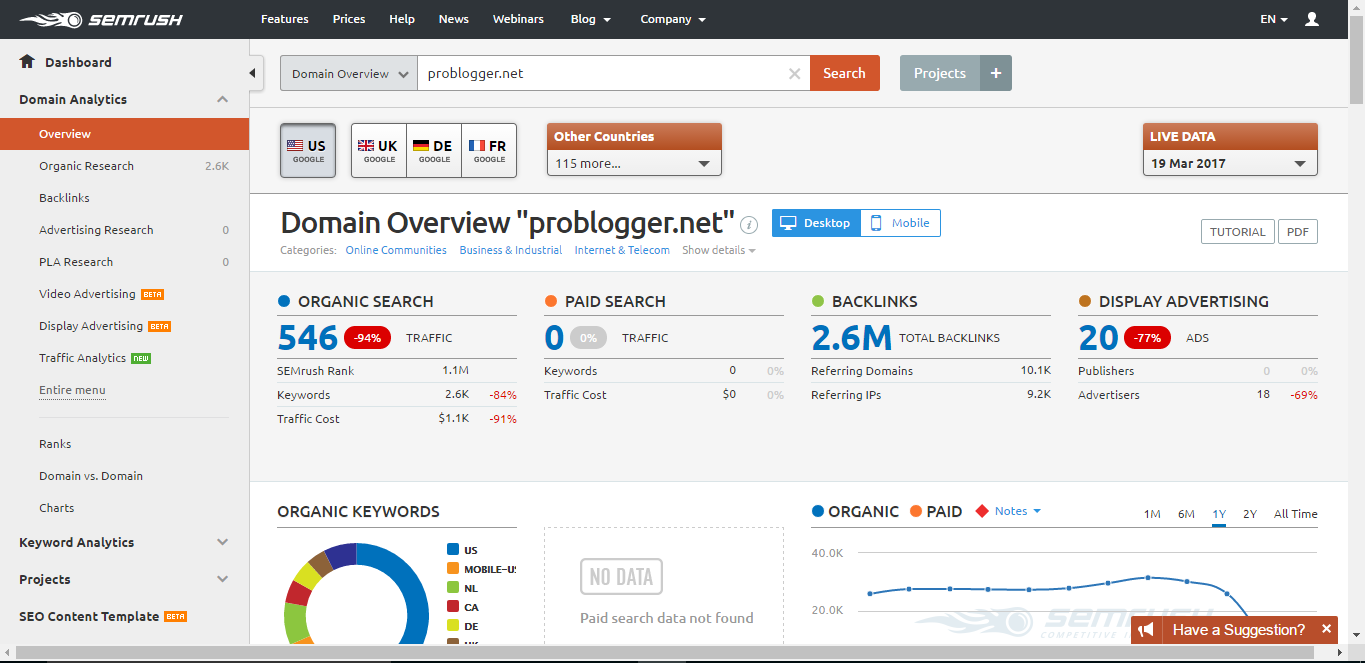The image size is (1365, 663).
Task: Open the Tutorial button
Action: point(1237,232)
